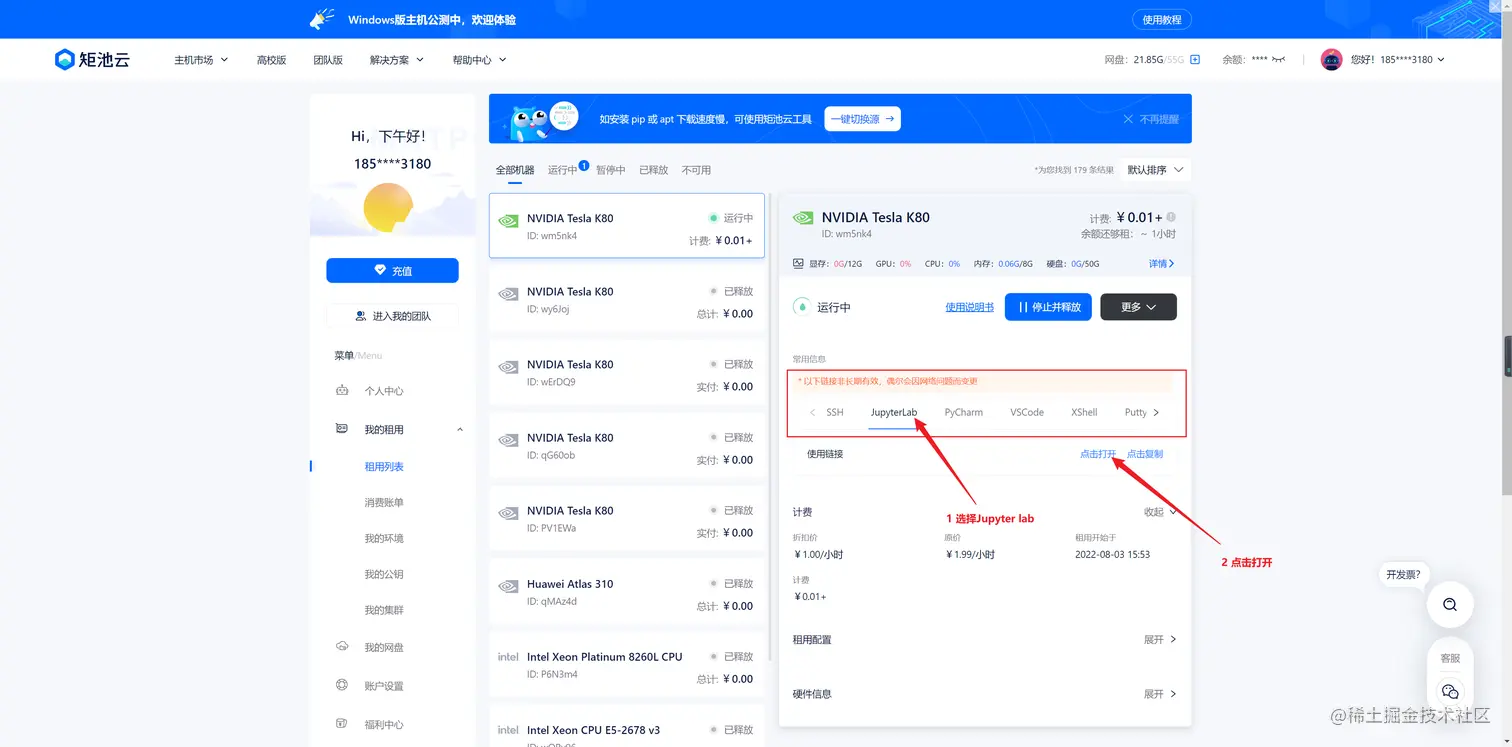Click the monitor stats icon beside 显存

tap(798, 264)
